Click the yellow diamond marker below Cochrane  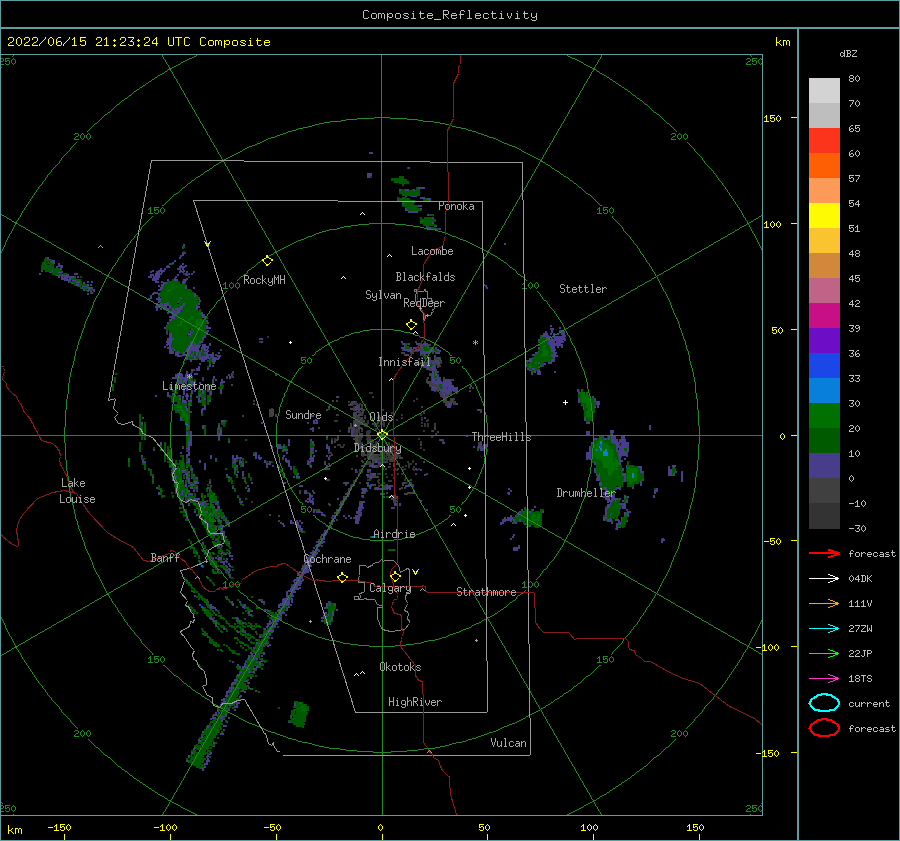(342, 577)
